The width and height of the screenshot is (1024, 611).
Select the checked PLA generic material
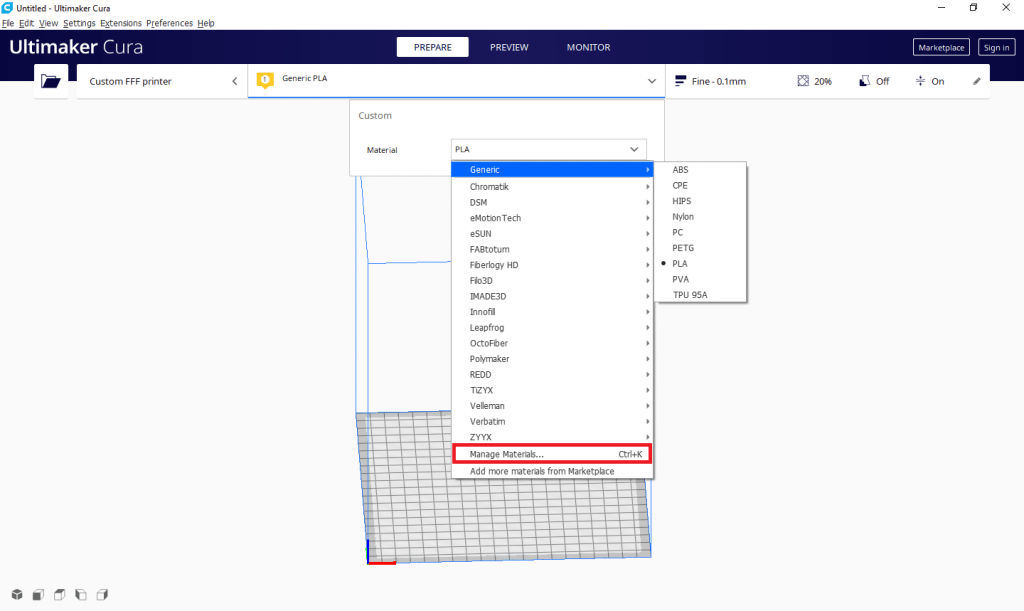[701, 264]
